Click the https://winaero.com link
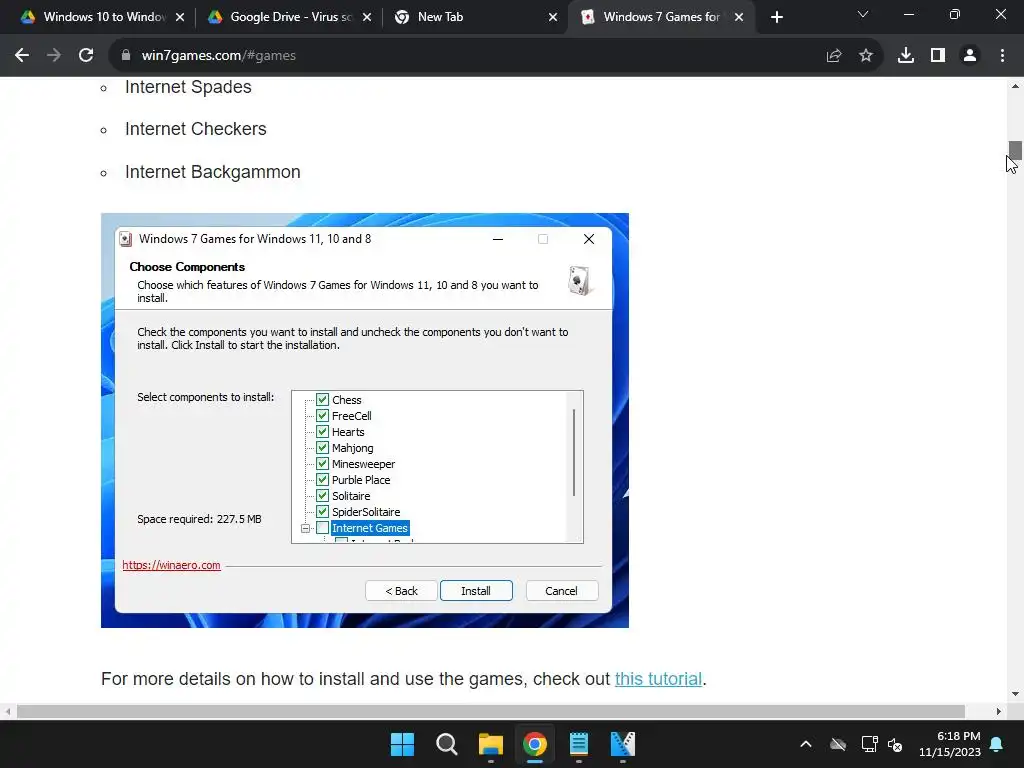 pyautogui.click(x=171, y=565)
